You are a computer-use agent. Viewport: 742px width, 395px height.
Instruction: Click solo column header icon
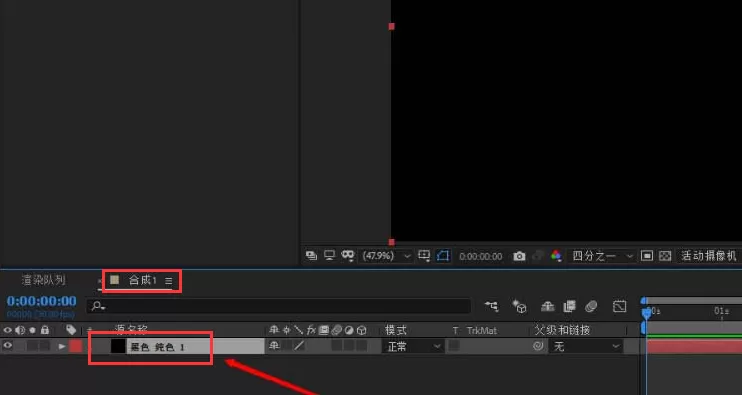coord(32,330)
